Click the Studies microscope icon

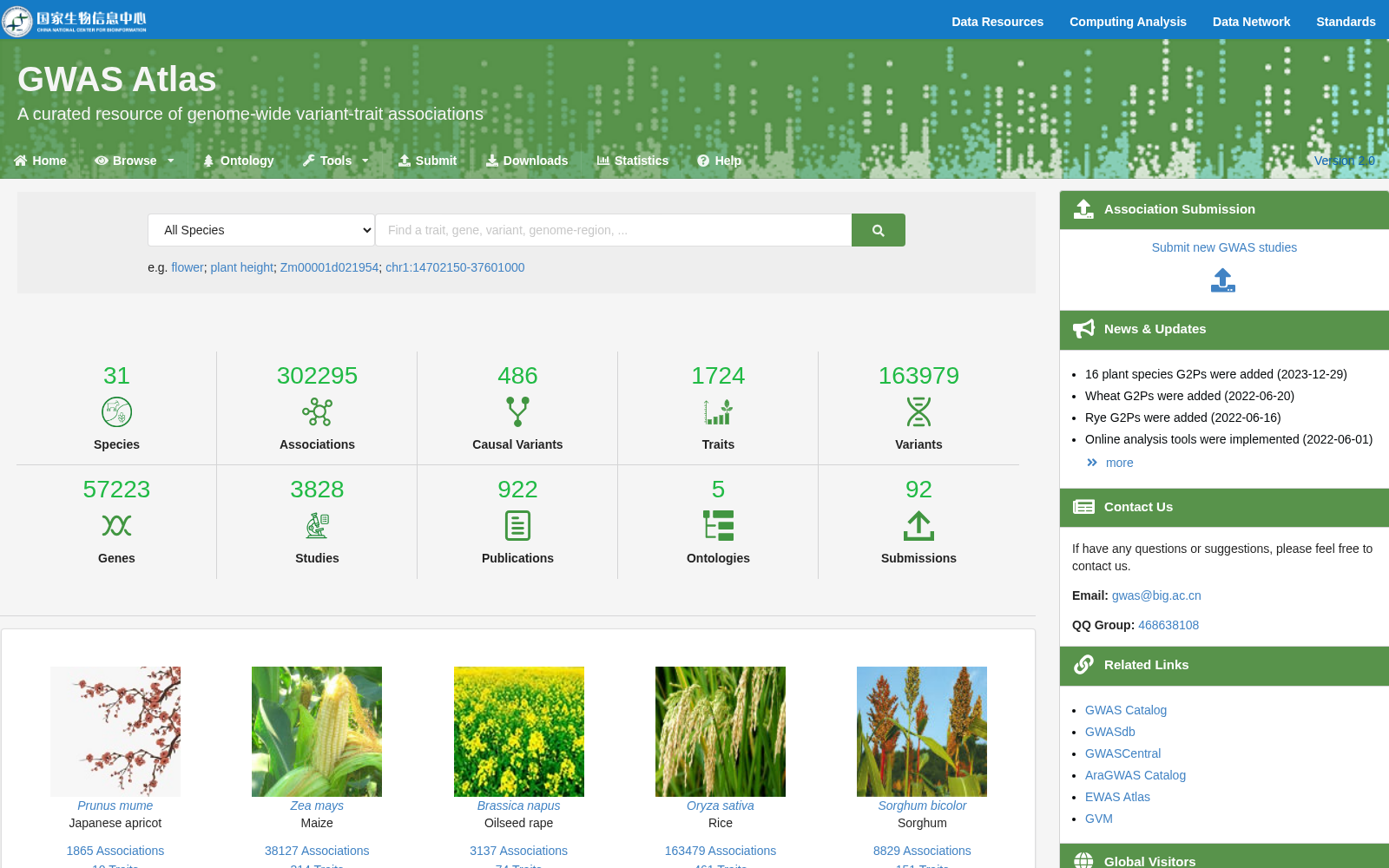pyautogui.click(x=317, y=525)
